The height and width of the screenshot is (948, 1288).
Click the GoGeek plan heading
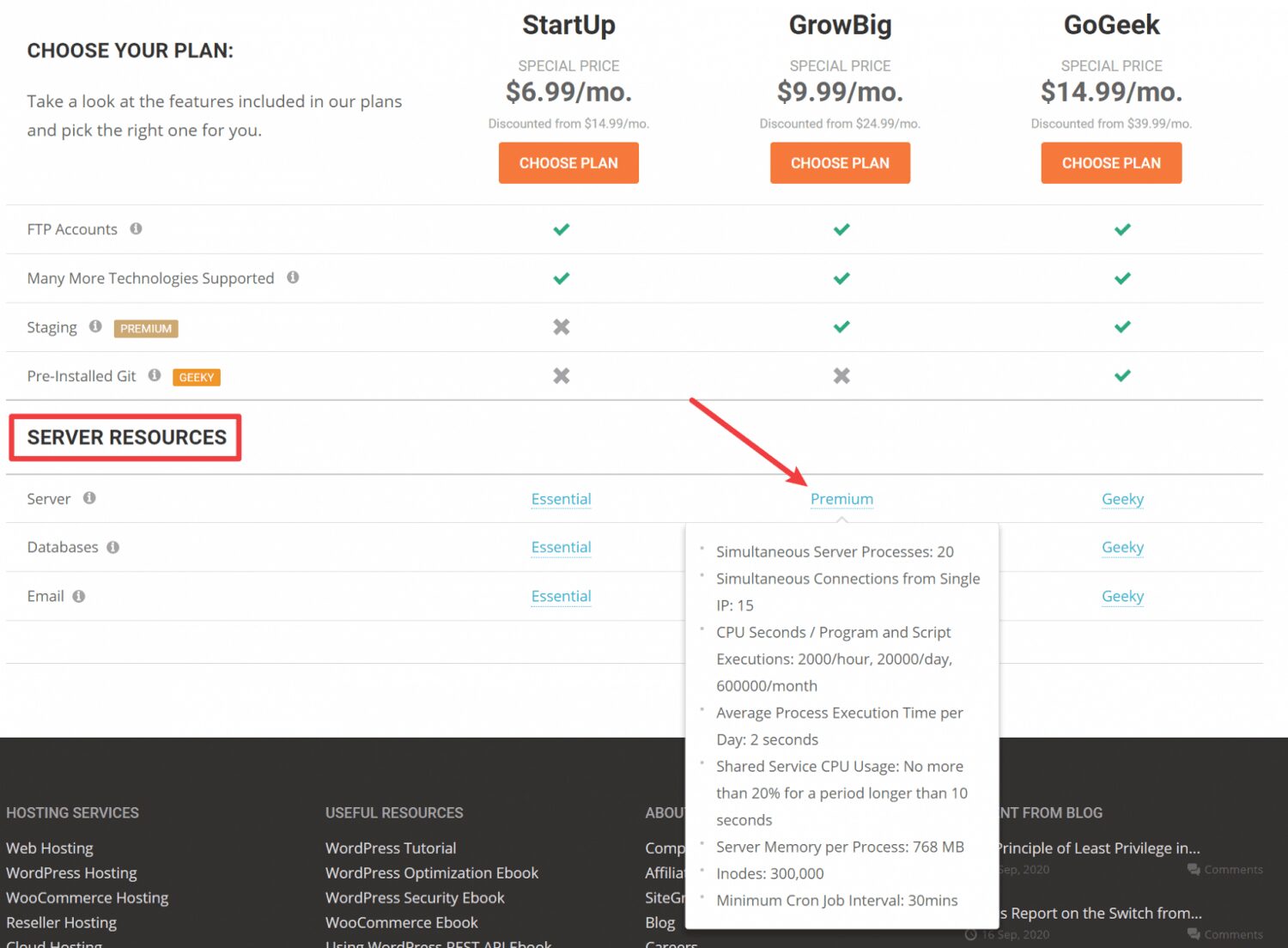click(x=1111, y=25)
